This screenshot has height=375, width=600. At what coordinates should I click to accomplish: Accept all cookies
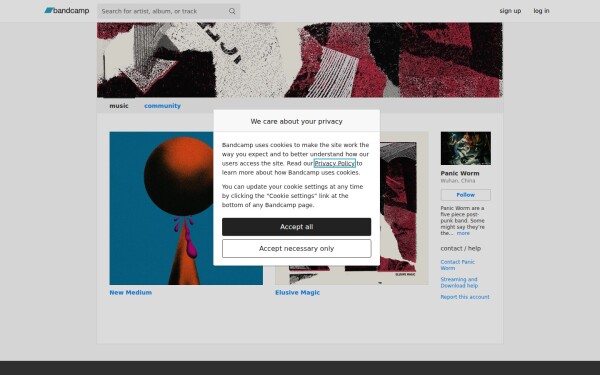pyautogui.click(x=297, y=227)
